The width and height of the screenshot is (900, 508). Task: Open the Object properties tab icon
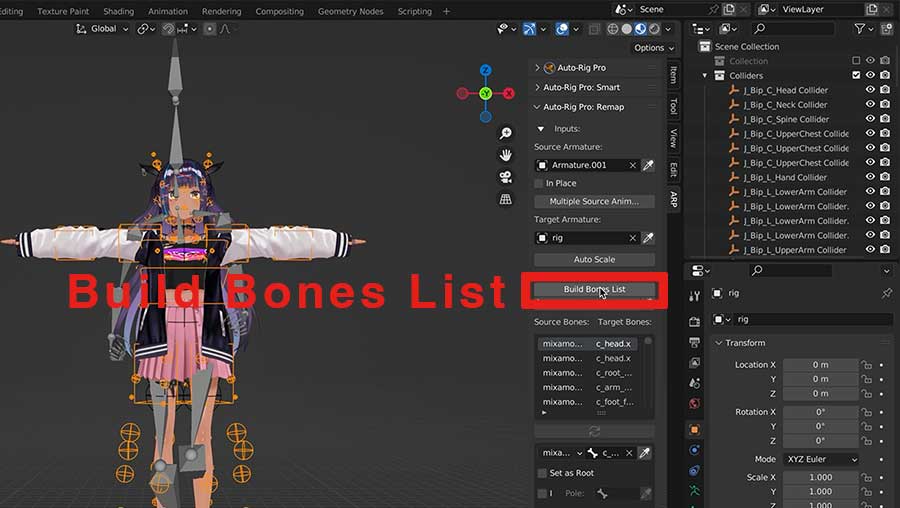click(x=695, y=429)
